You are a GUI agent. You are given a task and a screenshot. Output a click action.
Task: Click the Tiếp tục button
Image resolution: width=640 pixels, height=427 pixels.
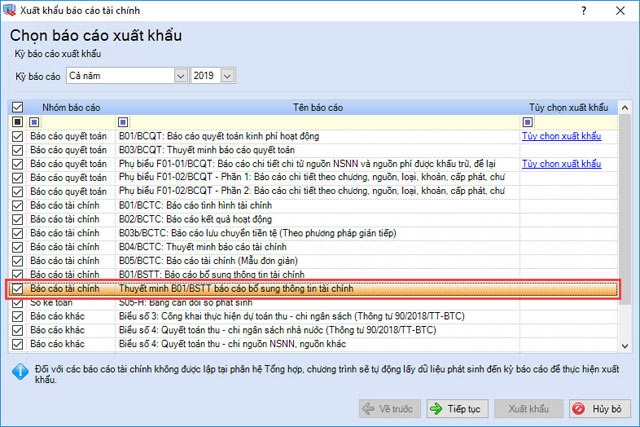click(x=457, y=409)
